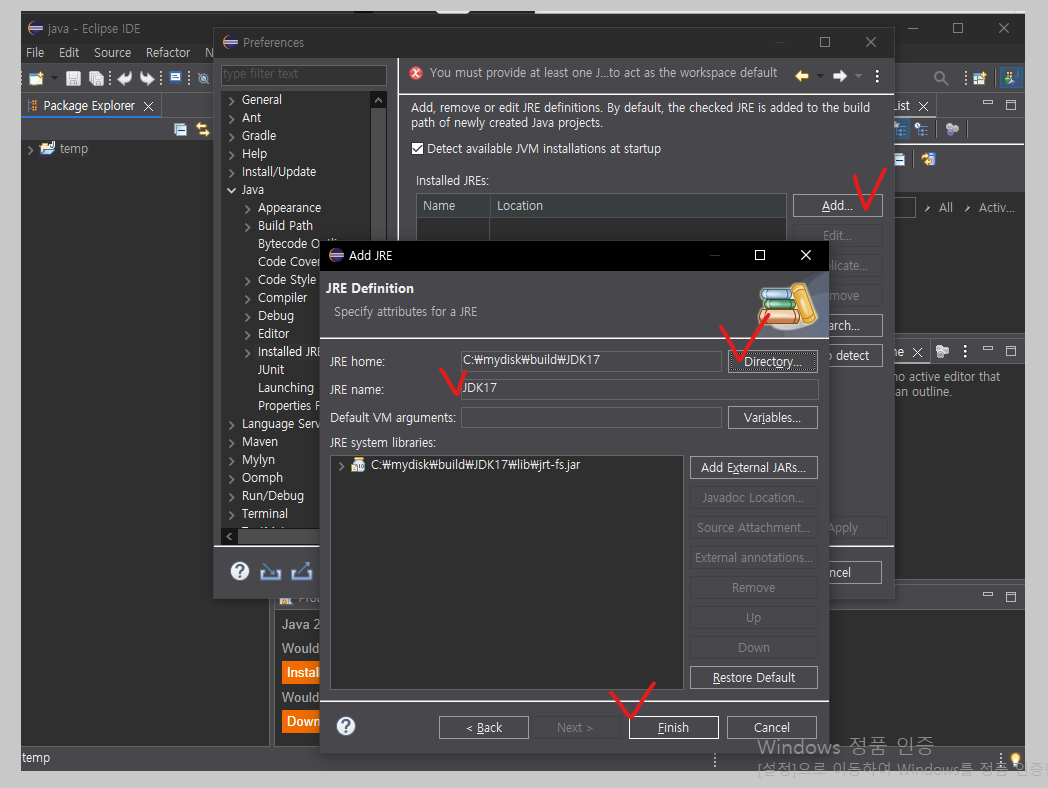
Task: Click the Add... button in Installed JREs
Action: click(837, 206)
